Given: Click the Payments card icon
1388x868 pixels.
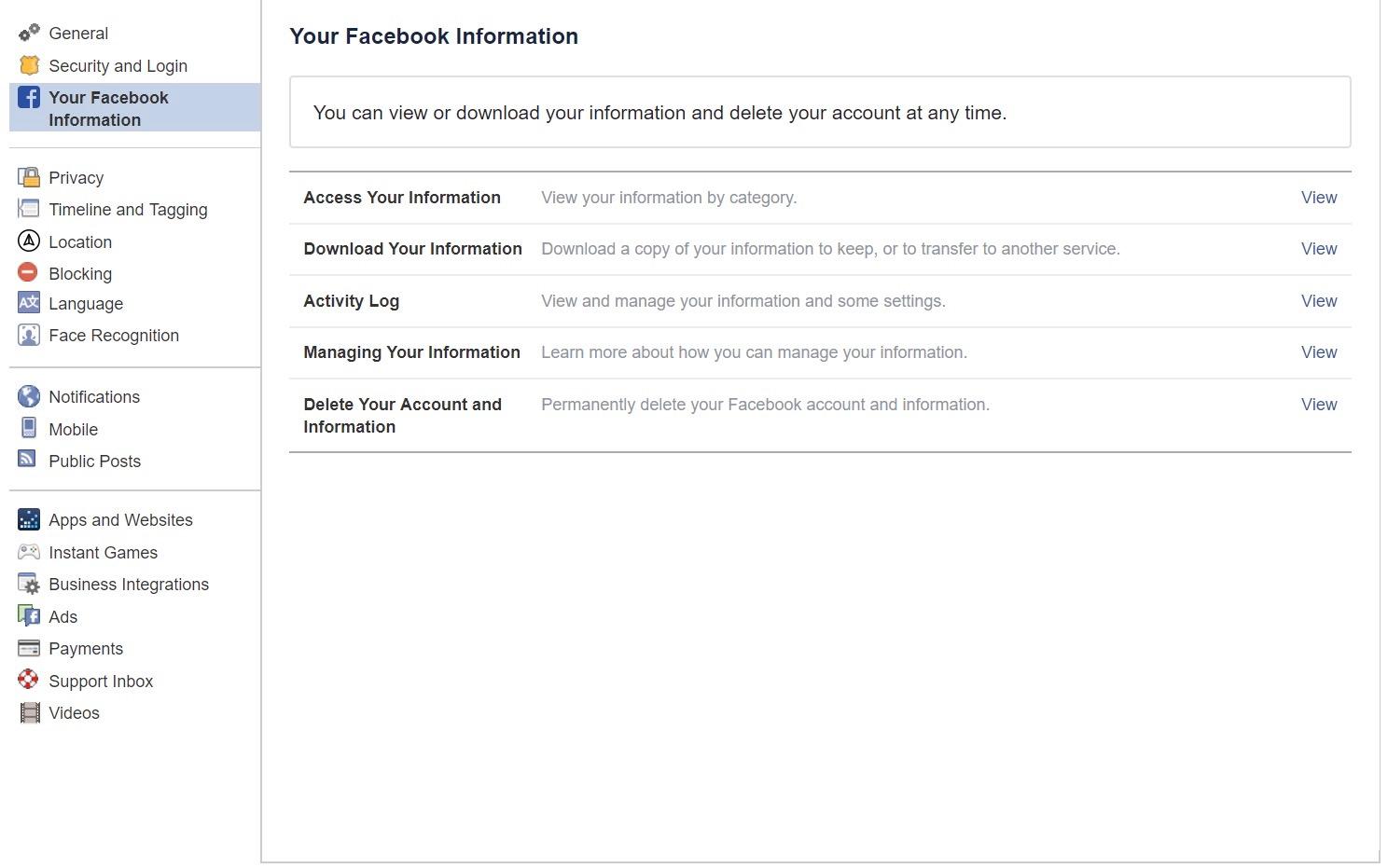Looking at the screenshot, I should pos(29,648).
